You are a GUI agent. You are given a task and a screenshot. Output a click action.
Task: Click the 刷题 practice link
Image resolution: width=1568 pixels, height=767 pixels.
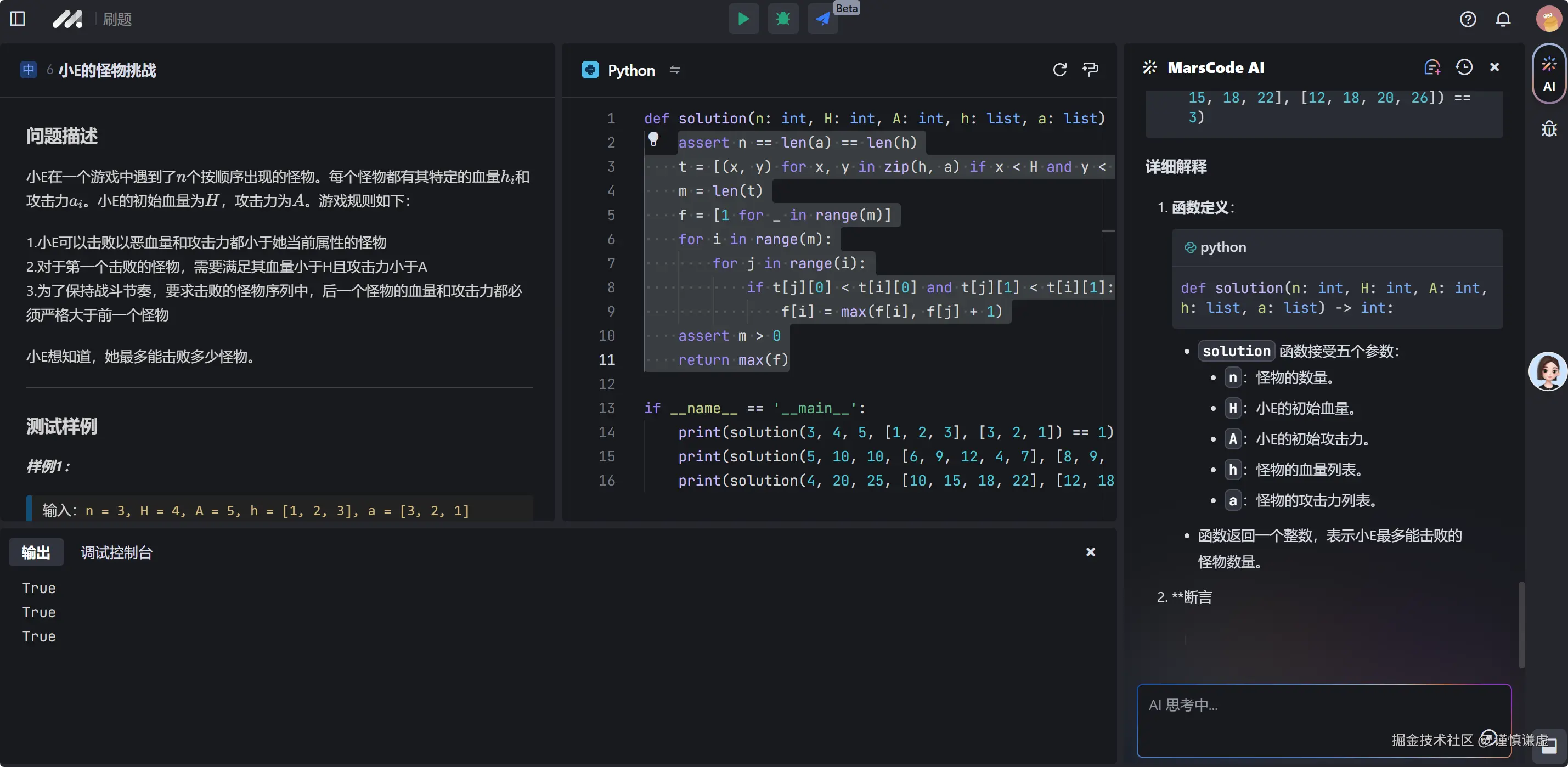(117, 20)
